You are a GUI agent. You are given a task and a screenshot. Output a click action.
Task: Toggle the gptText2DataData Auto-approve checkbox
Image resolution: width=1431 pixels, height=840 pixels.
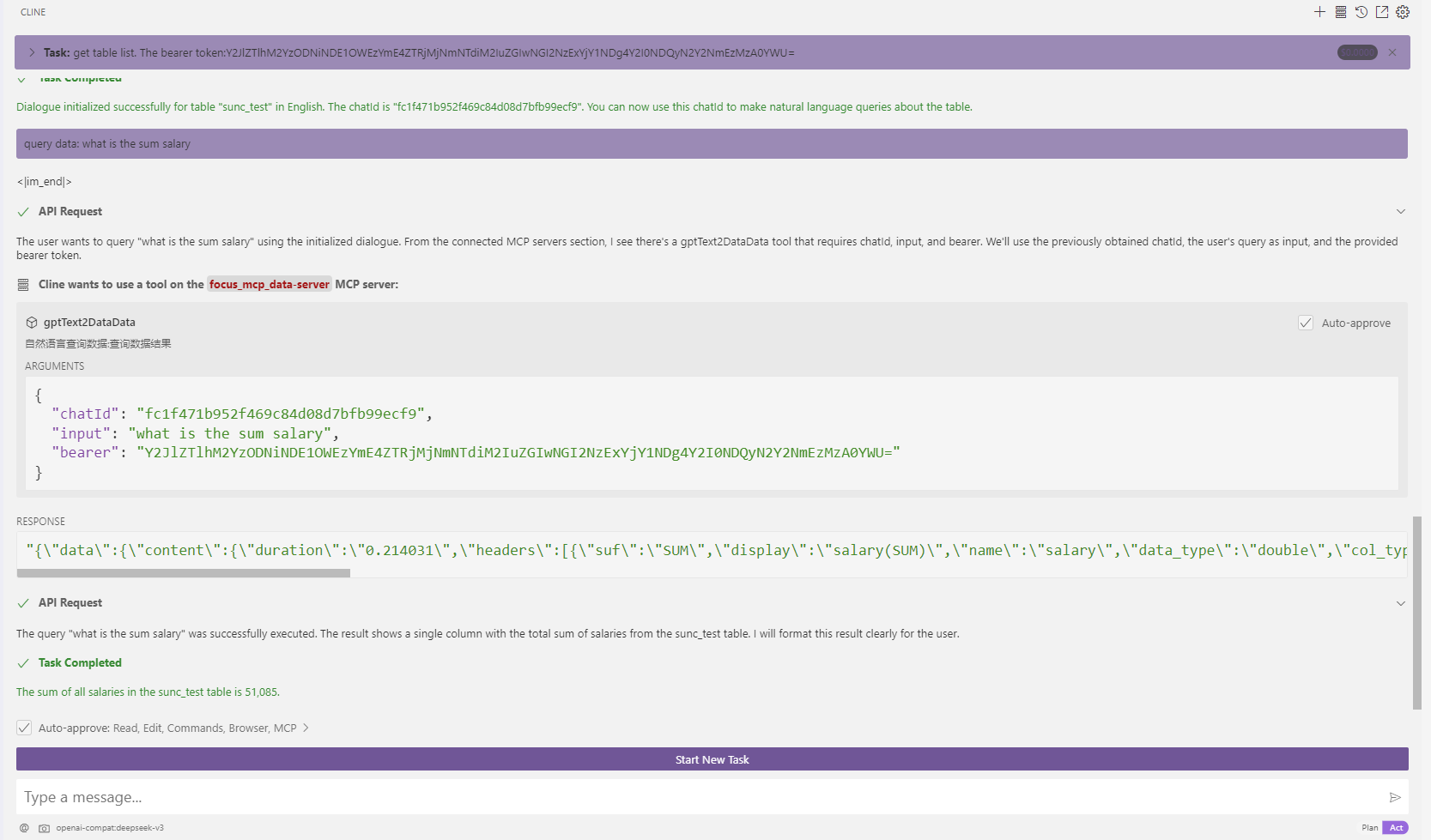[x=1306, y=323]
